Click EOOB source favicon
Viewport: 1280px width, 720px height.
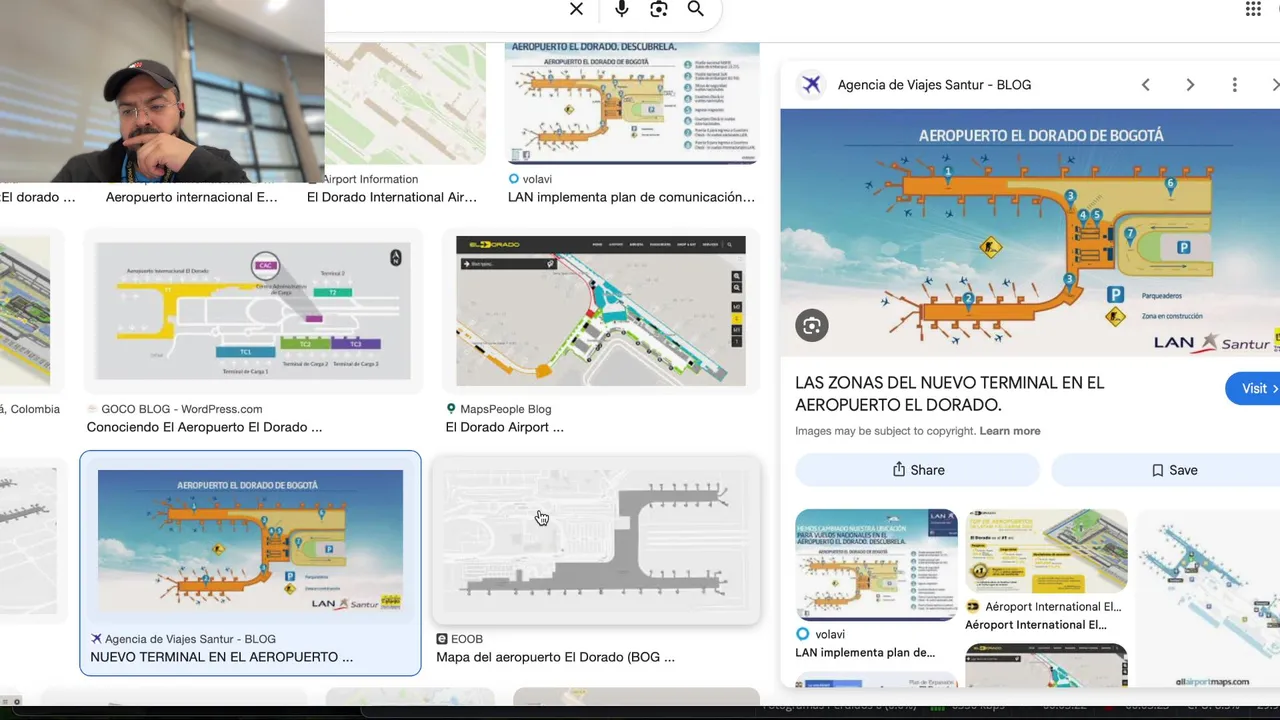click(442, 639)
